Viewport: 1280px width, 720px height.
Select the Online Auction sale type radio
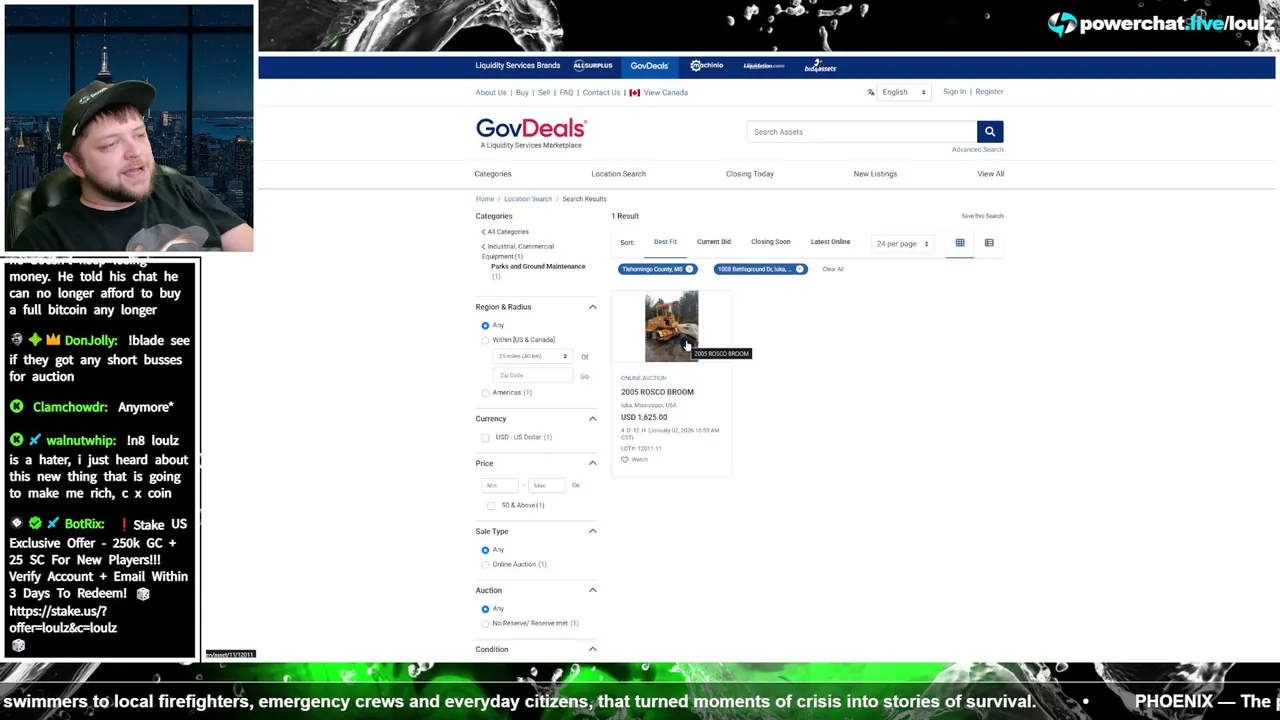pos(485,564)
